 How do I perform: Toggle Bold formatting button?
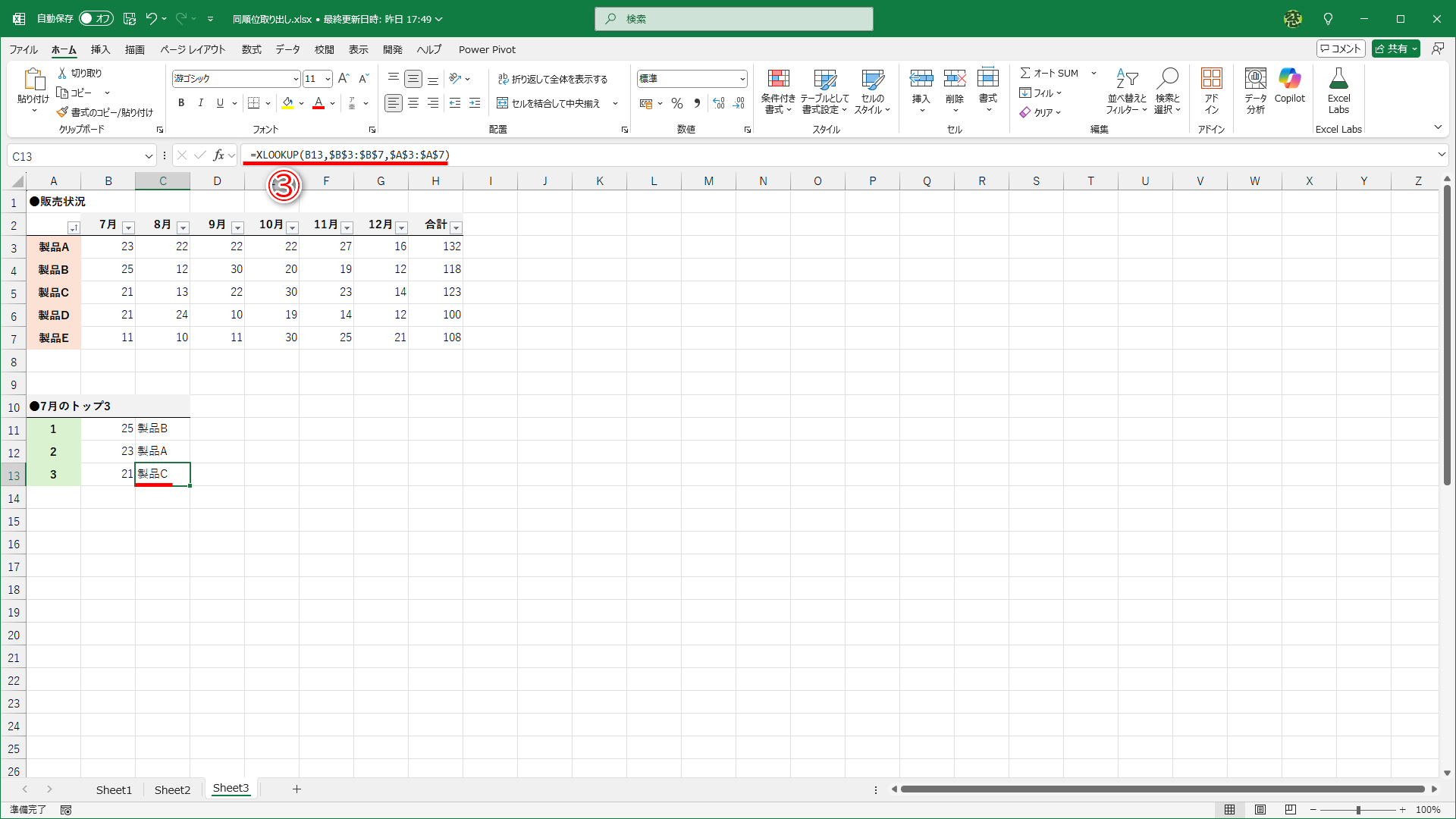click(181, 104)
